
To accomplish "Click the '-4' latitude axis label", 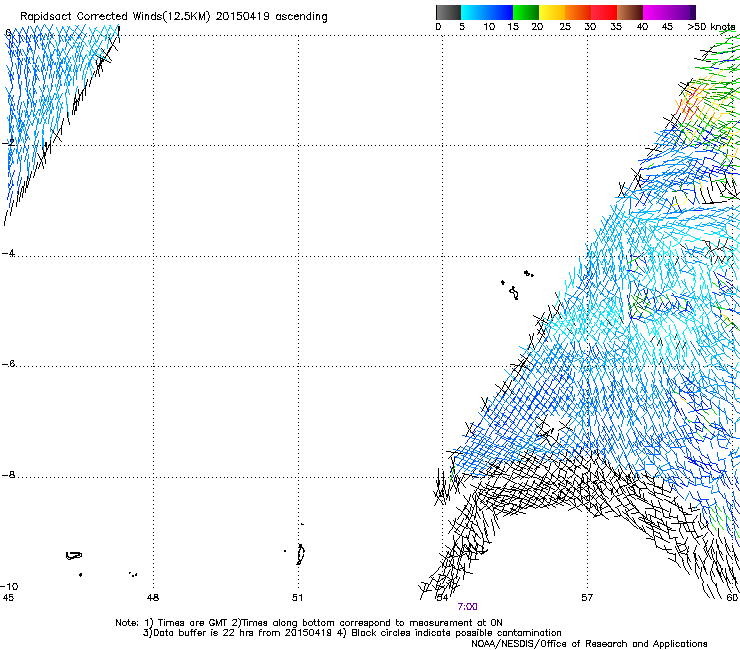I will [x=8, y=253].
